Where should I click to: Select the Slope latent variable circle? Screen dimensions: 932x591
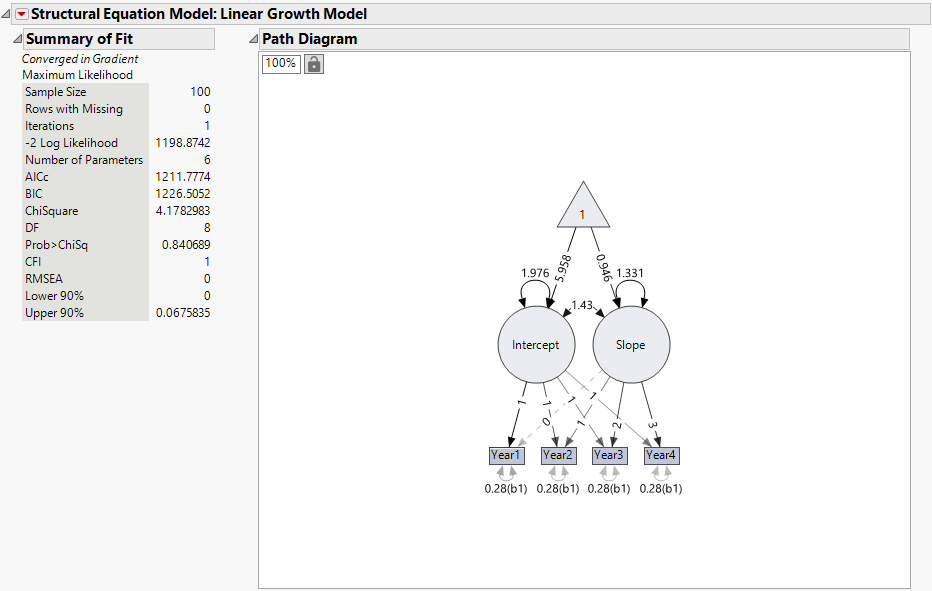[631, 344]
